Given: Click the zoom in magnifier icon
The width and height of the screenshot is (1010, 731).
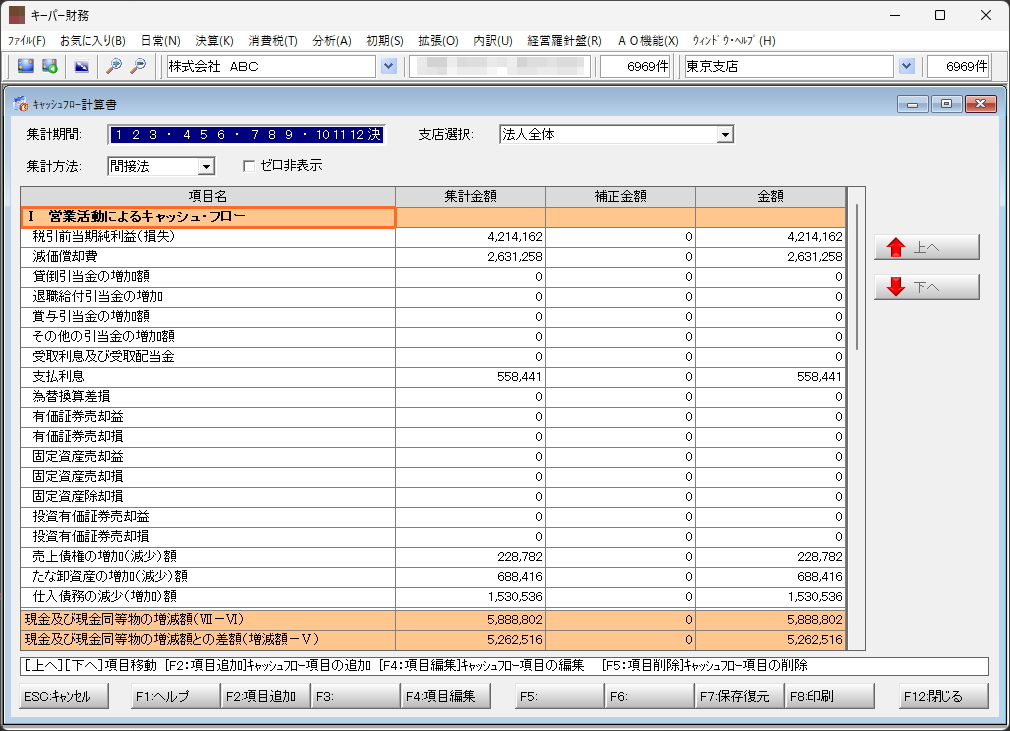Looking at the screenshot, I should pos(114,66).
